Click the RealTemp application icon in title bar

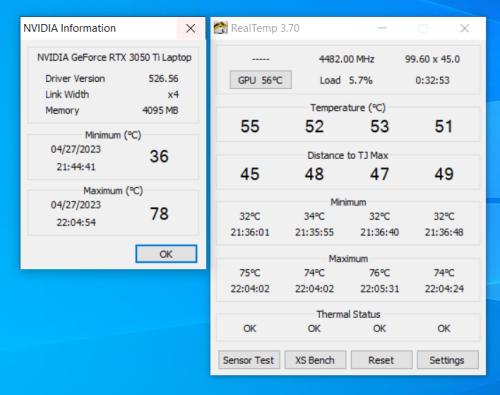(220, 28)
